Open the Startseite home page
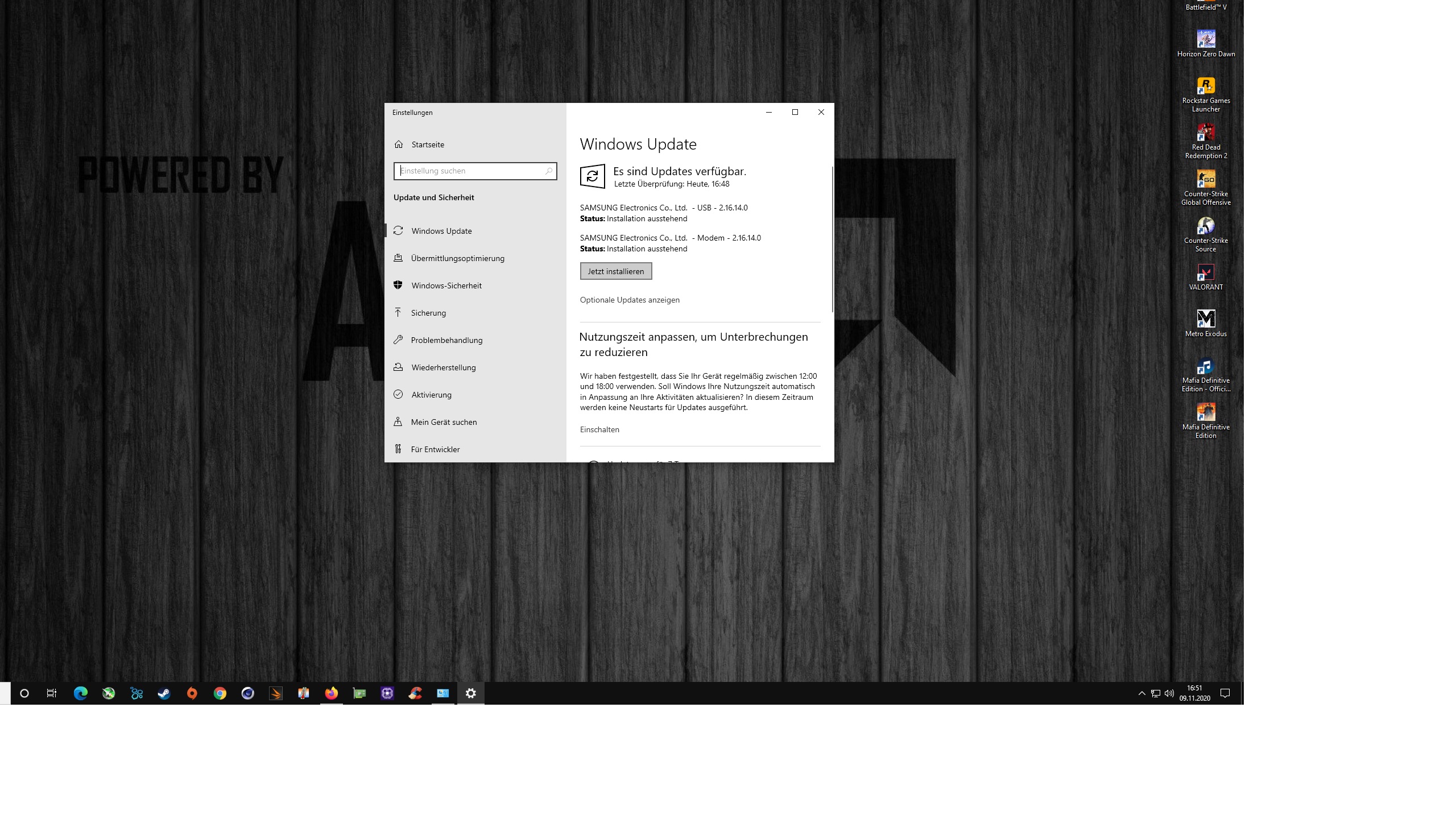This screenshot has height=819, width=1456. [428, 144]
